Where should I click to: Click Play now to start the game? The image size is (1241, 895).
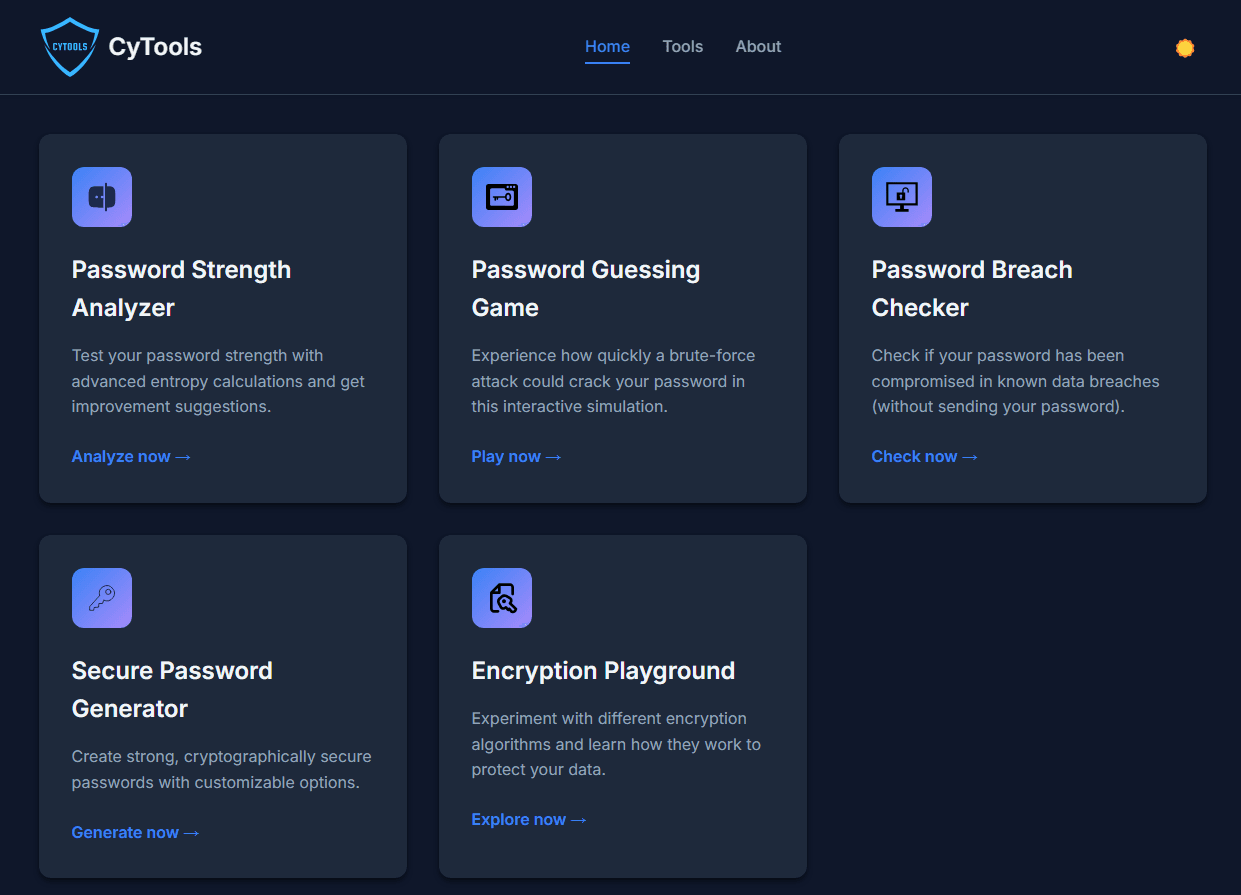516,456
